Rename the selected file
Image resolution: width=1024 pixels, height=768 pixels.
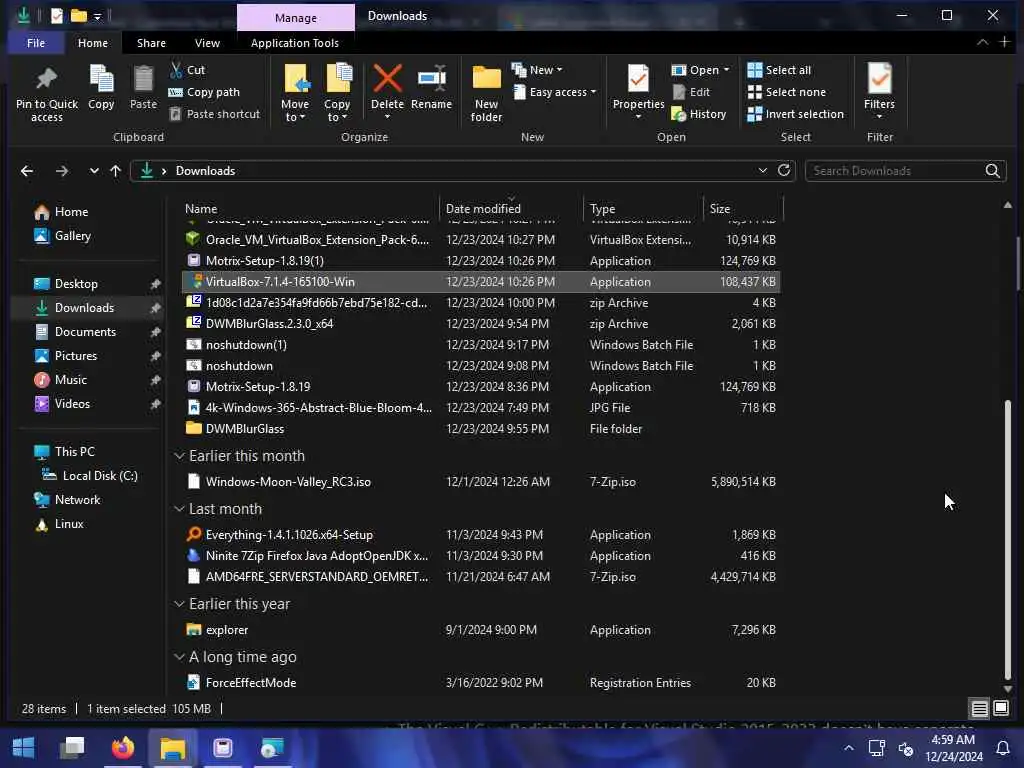431,88
